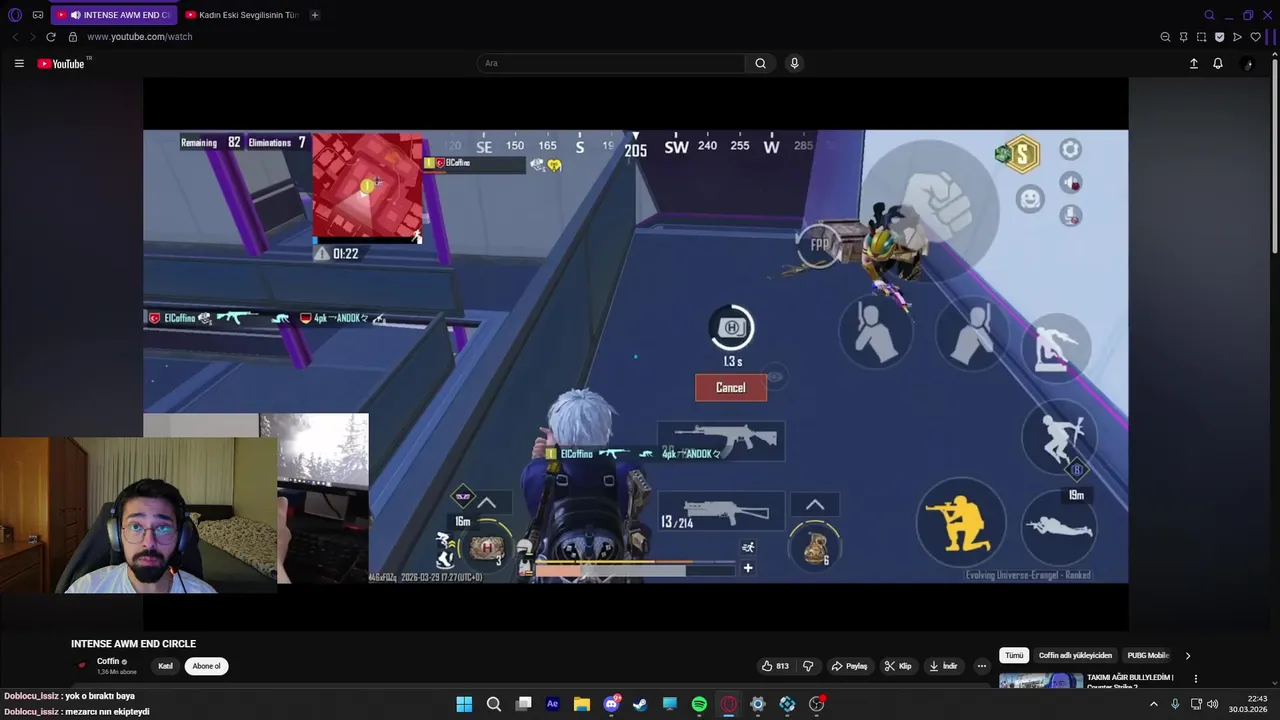The width and height of the screenshot is (1280, 720).
Task: Go back to the previous page
Action: pyautogui.click(x=15, y=37)
